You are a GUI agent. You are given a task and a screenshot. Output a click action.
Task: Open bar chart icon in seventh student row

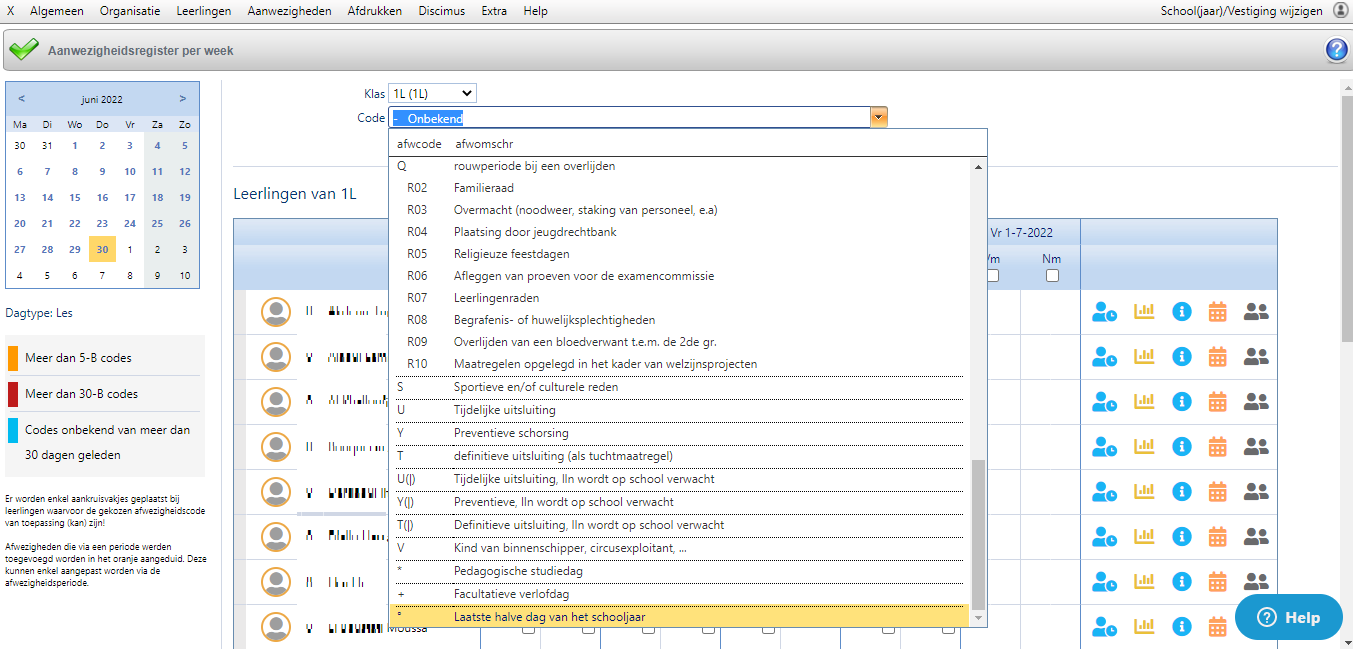[x=1143, y=582]
